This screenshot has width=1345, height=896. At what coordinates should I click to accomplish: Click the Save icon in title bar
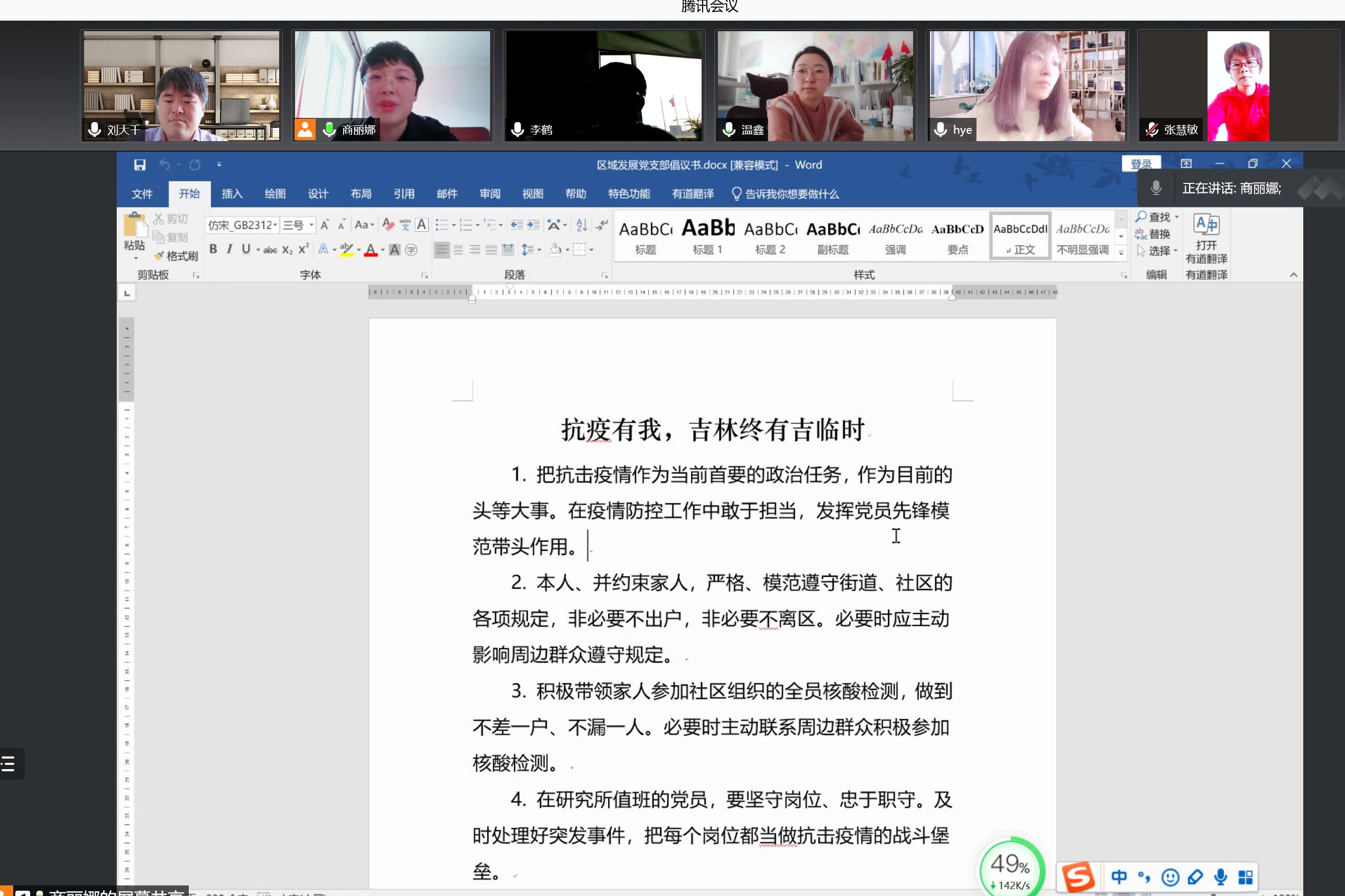coord(140,164)
